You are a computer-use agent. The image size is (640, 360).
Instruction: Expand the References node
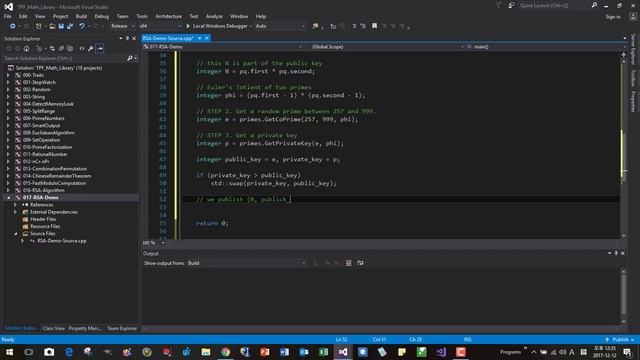pyautogui.click(x=16, y=205)
